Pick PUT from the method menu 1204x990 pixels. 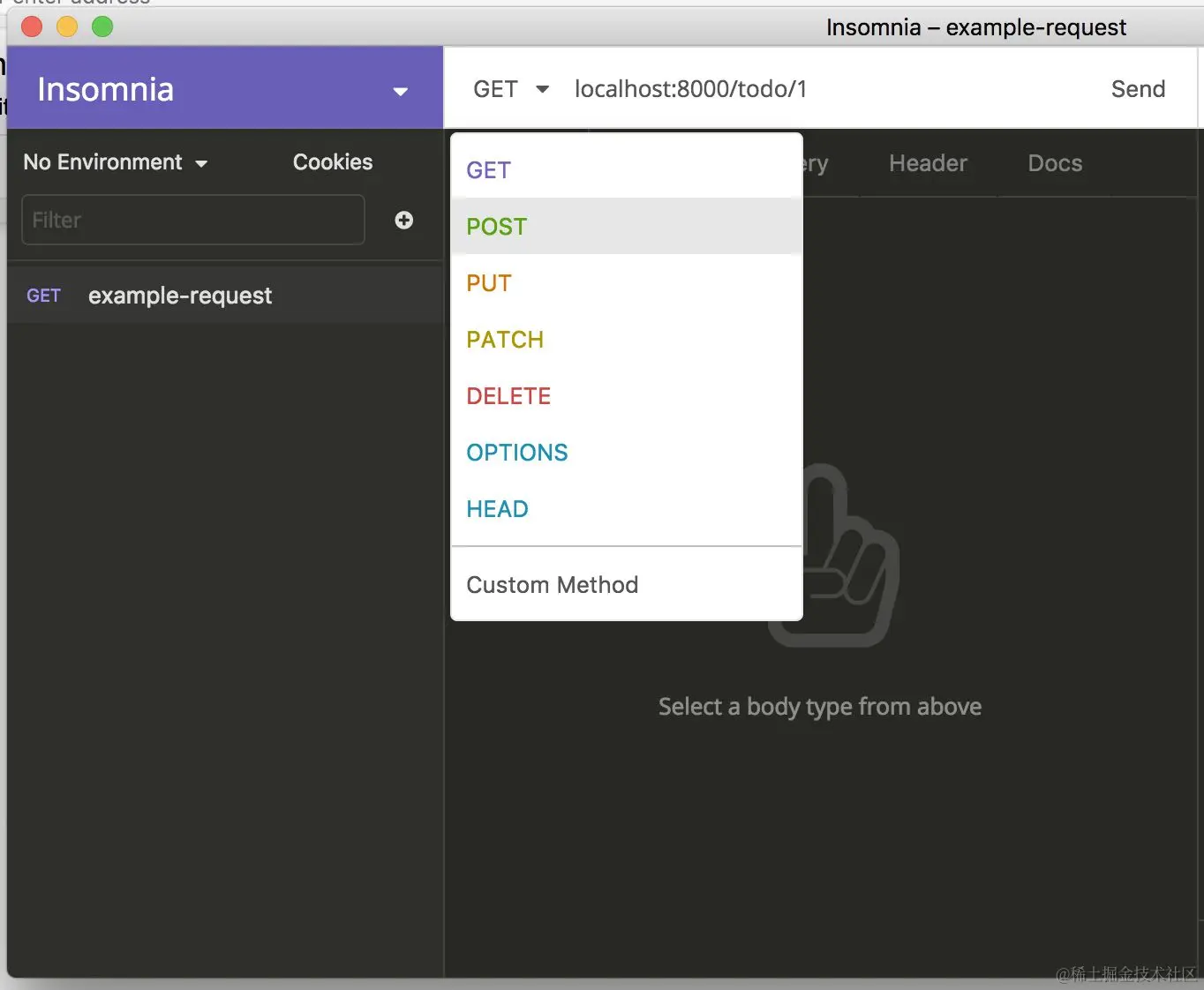click(x=626, y=282)
